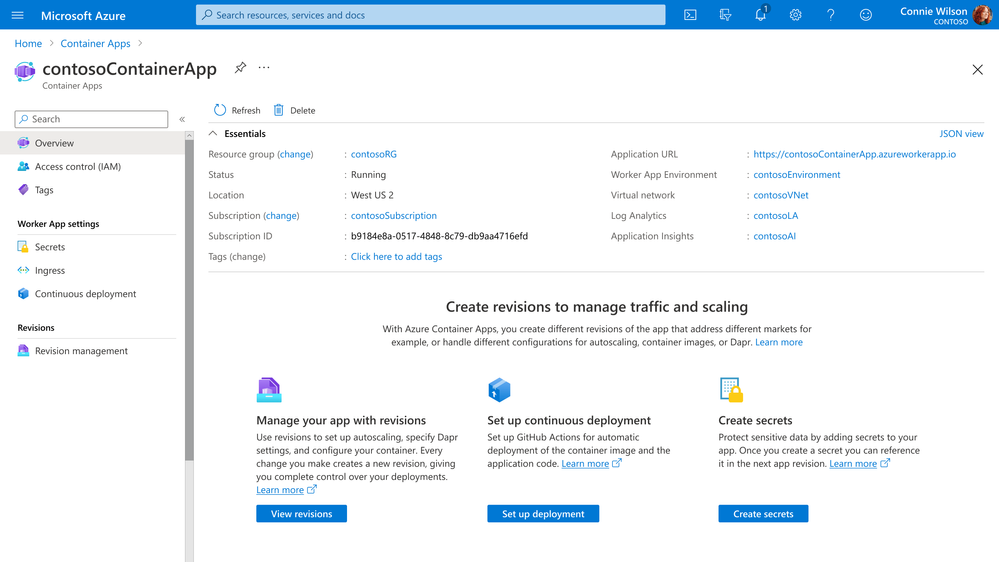The image size is (999, 562).
Task: Open contosoSubscription link
Action: click(x=394, y=215)
